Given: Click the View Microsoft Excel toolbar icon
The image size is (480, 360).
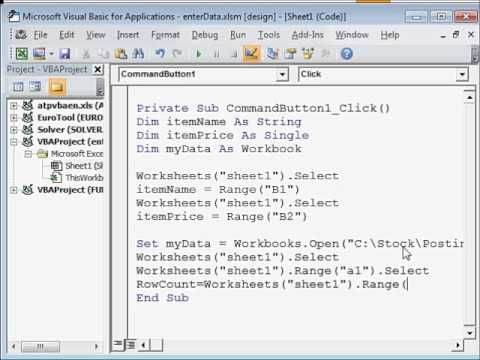Looking at the screenshot, I should tap(22, 54).
